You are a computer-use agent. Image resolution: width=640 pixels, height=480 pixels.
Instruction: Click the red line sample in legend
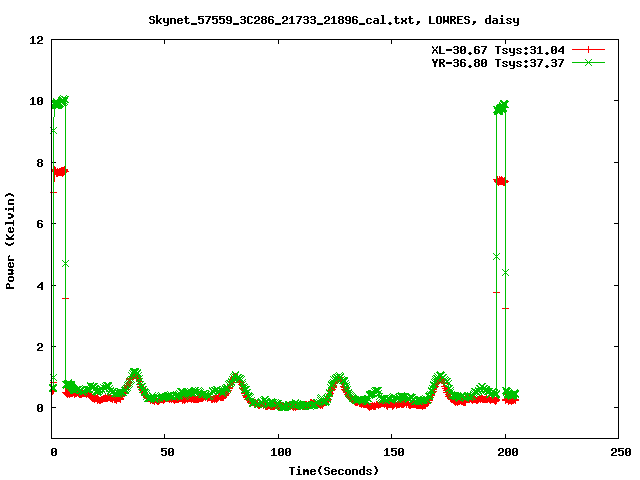pos(589,49)
